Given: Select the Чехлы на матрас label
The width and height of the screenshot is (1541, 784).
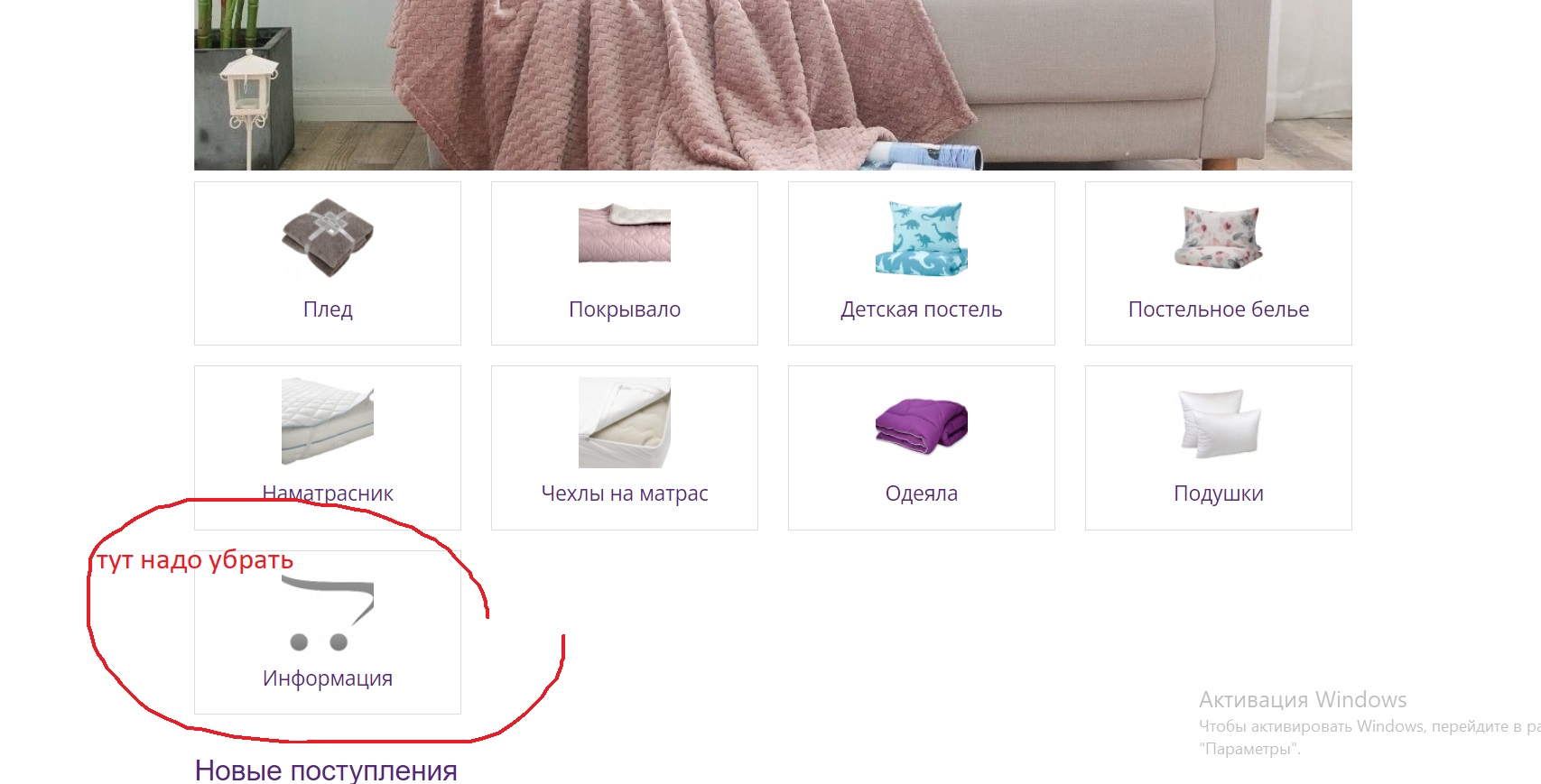Looking at the screenshot, I should 625,493.
